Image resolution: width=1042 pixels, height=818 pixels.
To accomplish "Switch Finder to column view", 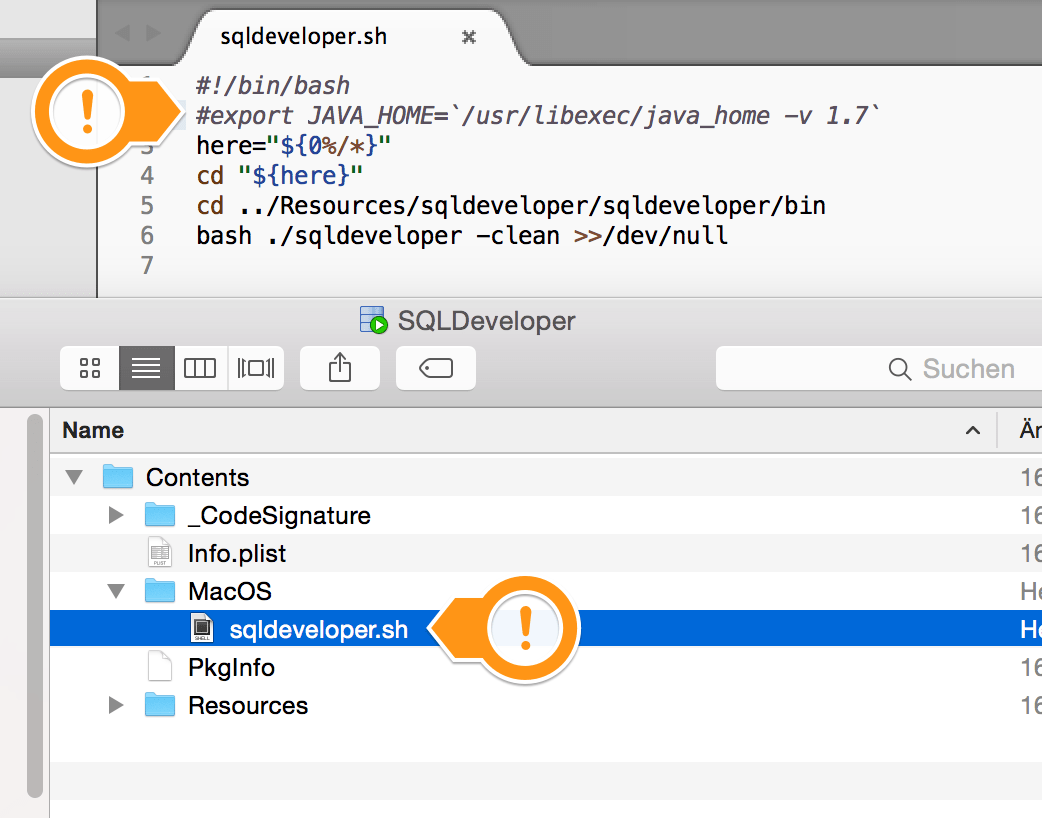I will pyautogui.click(x=200, y=368).
